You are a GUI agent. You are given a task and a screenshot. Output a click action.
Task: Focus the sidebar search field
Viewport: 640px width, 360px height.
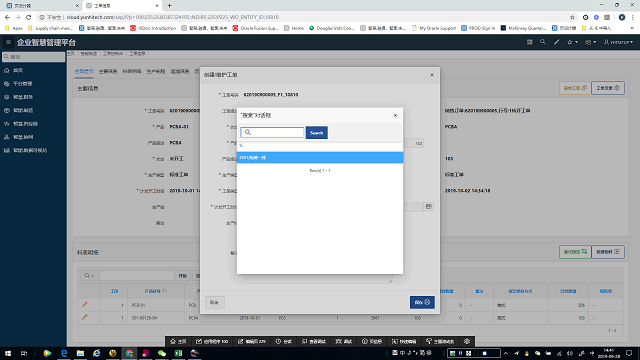point(33,57)
